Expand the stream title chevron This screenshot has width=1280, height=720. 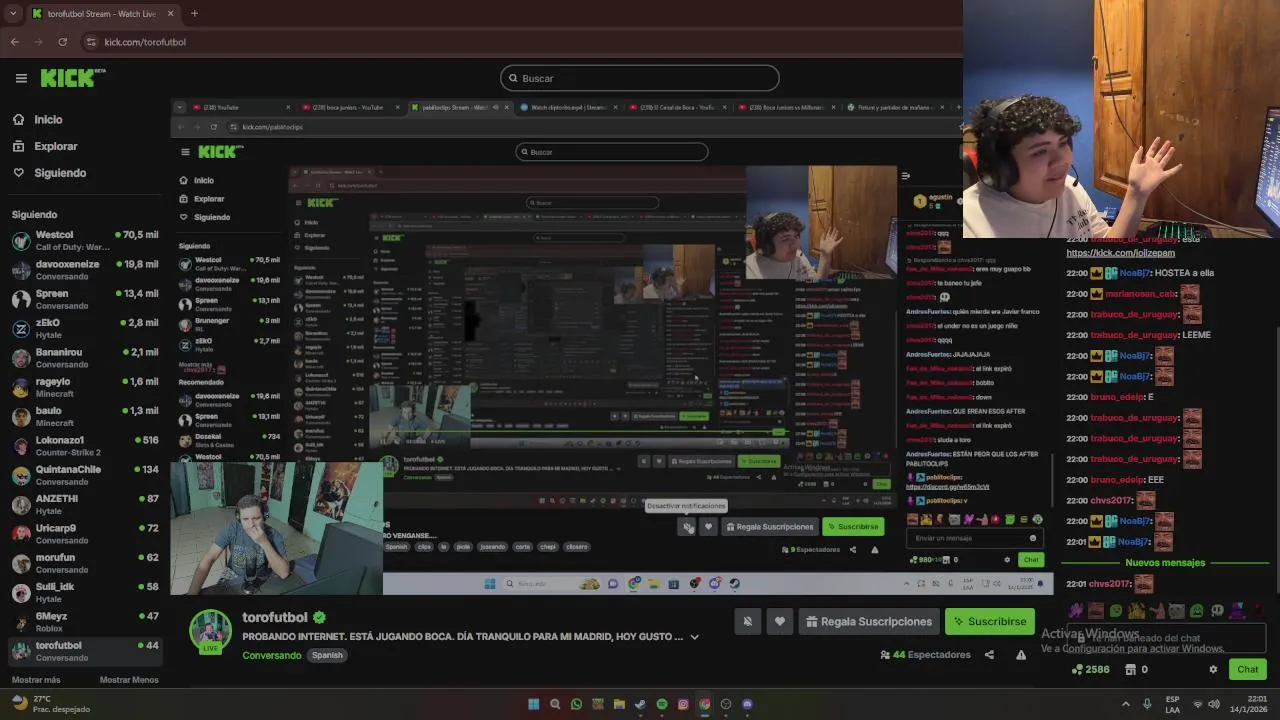(x=694, y=637)
